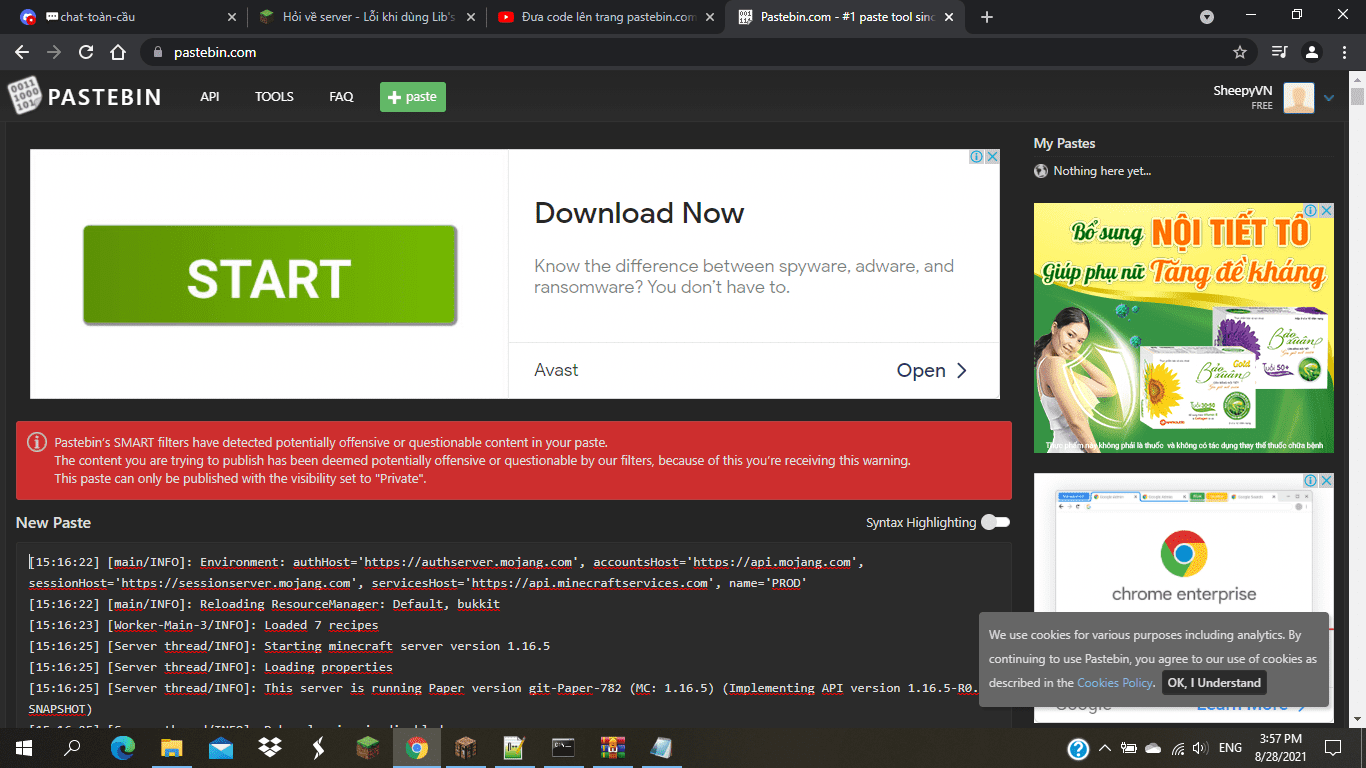Screen dimensions: 1366x768
Task: Open the FAQ menu item
Action: 341,97
